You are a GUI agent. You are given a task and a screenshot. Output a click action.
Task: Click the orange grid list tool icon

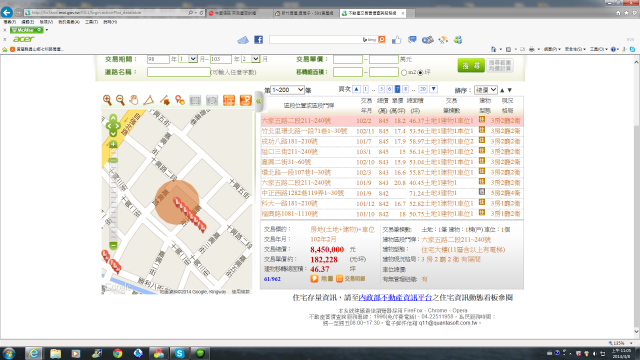[229, 100]
